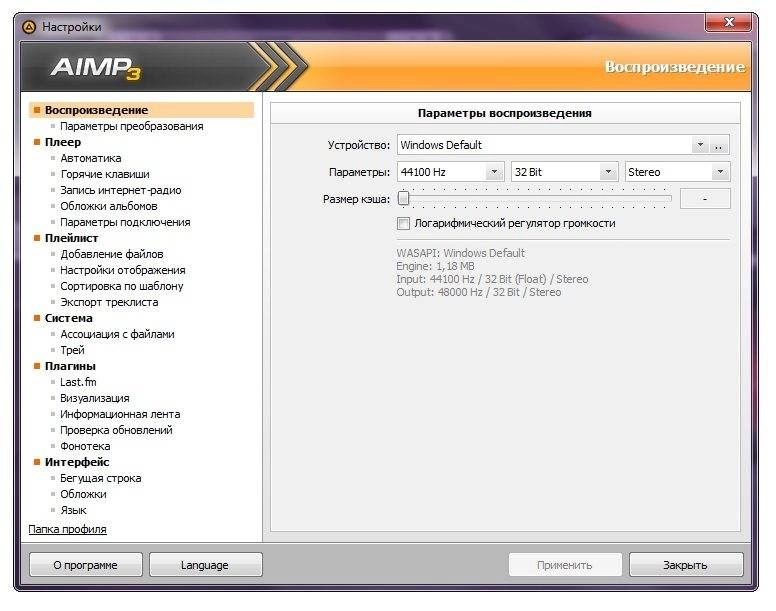Open Визуализация settings page
Viewport: 776px width, 611px height.
95,398
